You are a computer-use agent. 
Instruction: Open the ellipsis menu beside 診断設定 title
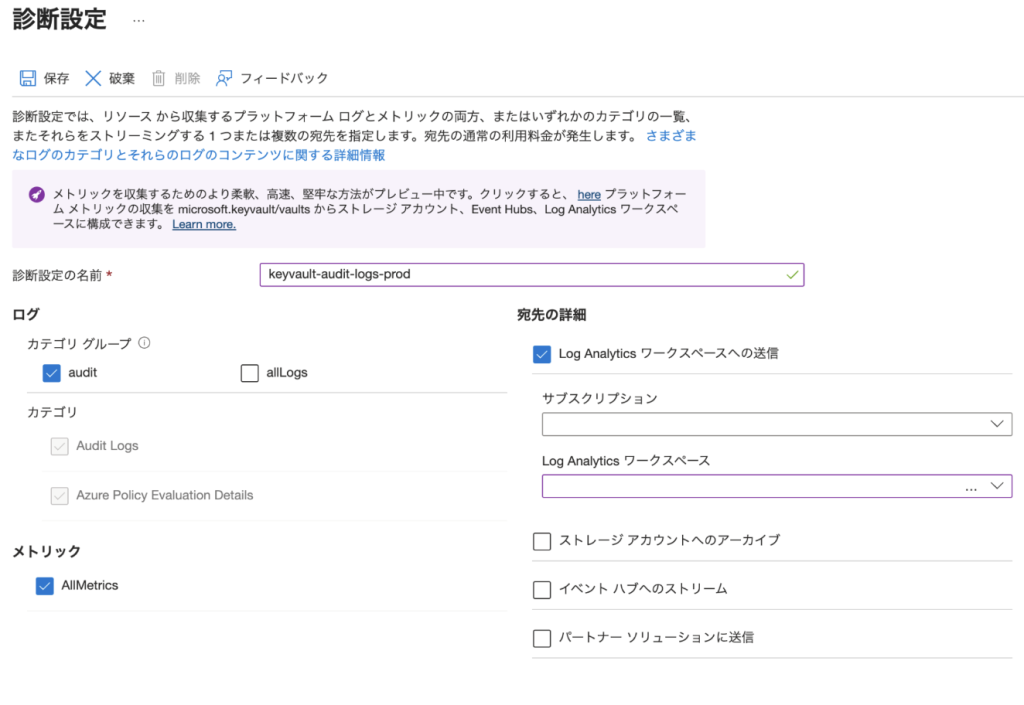point(139,20)
